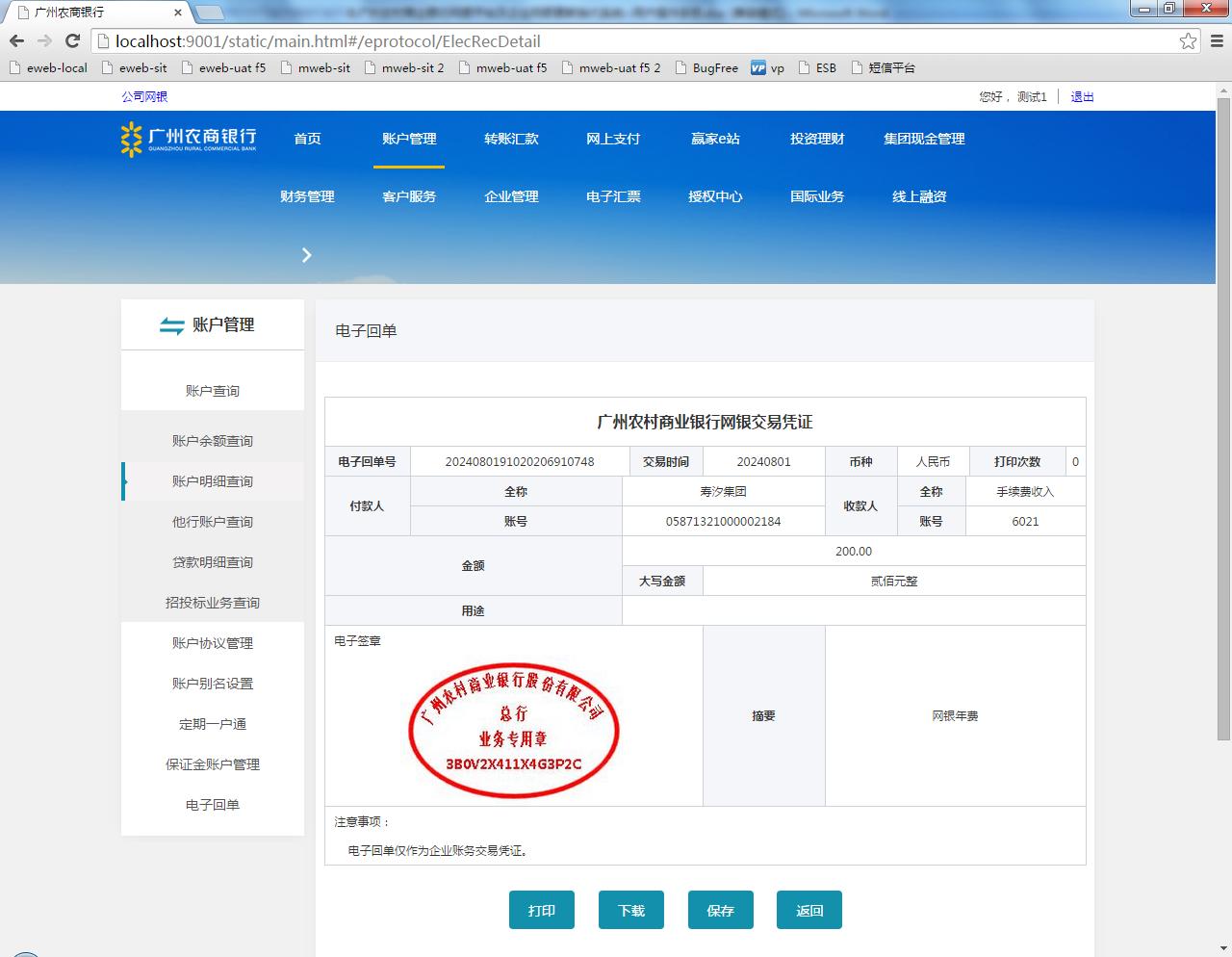
Task: Open the 授权中心 menu
Action: (x=715, y=196)
